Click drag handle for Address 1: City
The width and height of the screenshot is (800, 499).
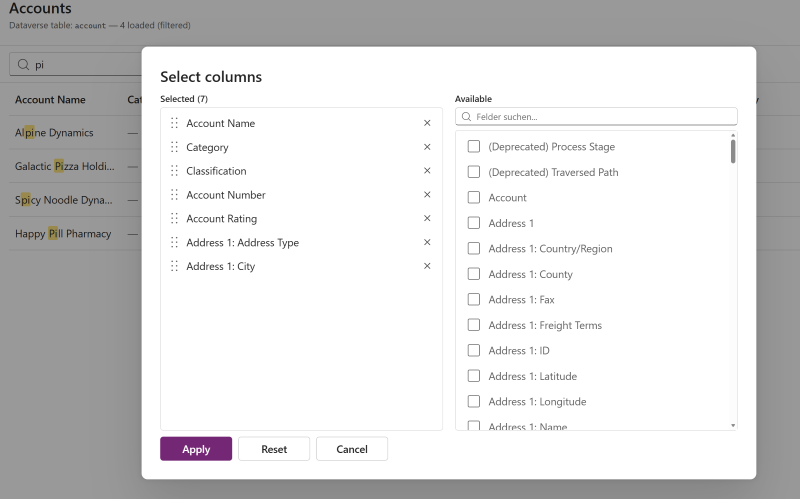[174, 266]
